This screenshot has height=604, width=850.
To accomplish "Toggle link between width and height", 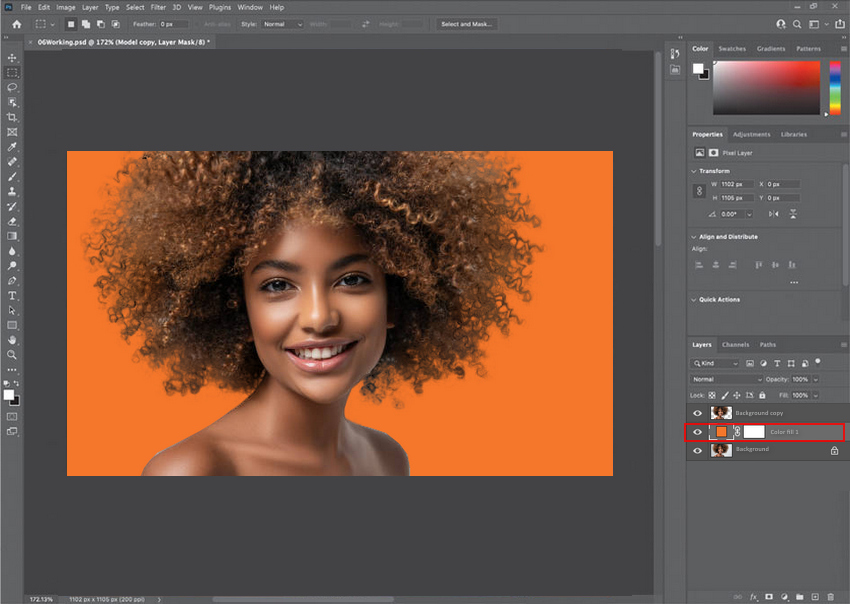I will click(x=699, y=191).
